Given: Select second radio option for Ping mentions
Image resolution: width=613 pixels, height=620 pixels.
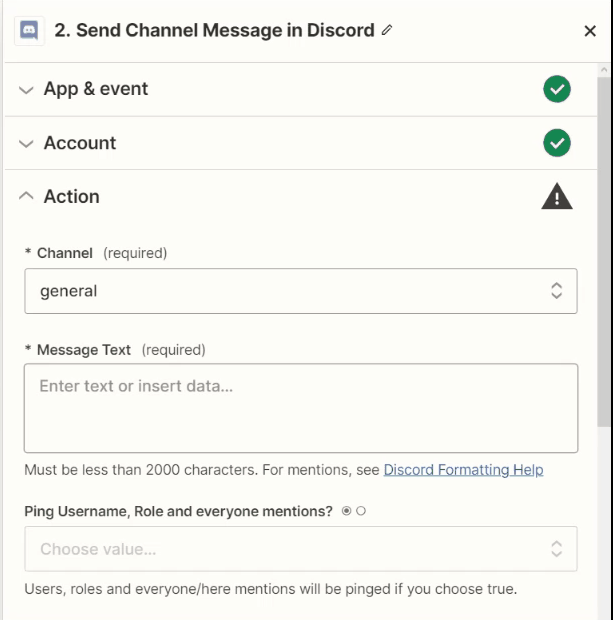Looking at the screenshot, I should (x=361, y=511).
